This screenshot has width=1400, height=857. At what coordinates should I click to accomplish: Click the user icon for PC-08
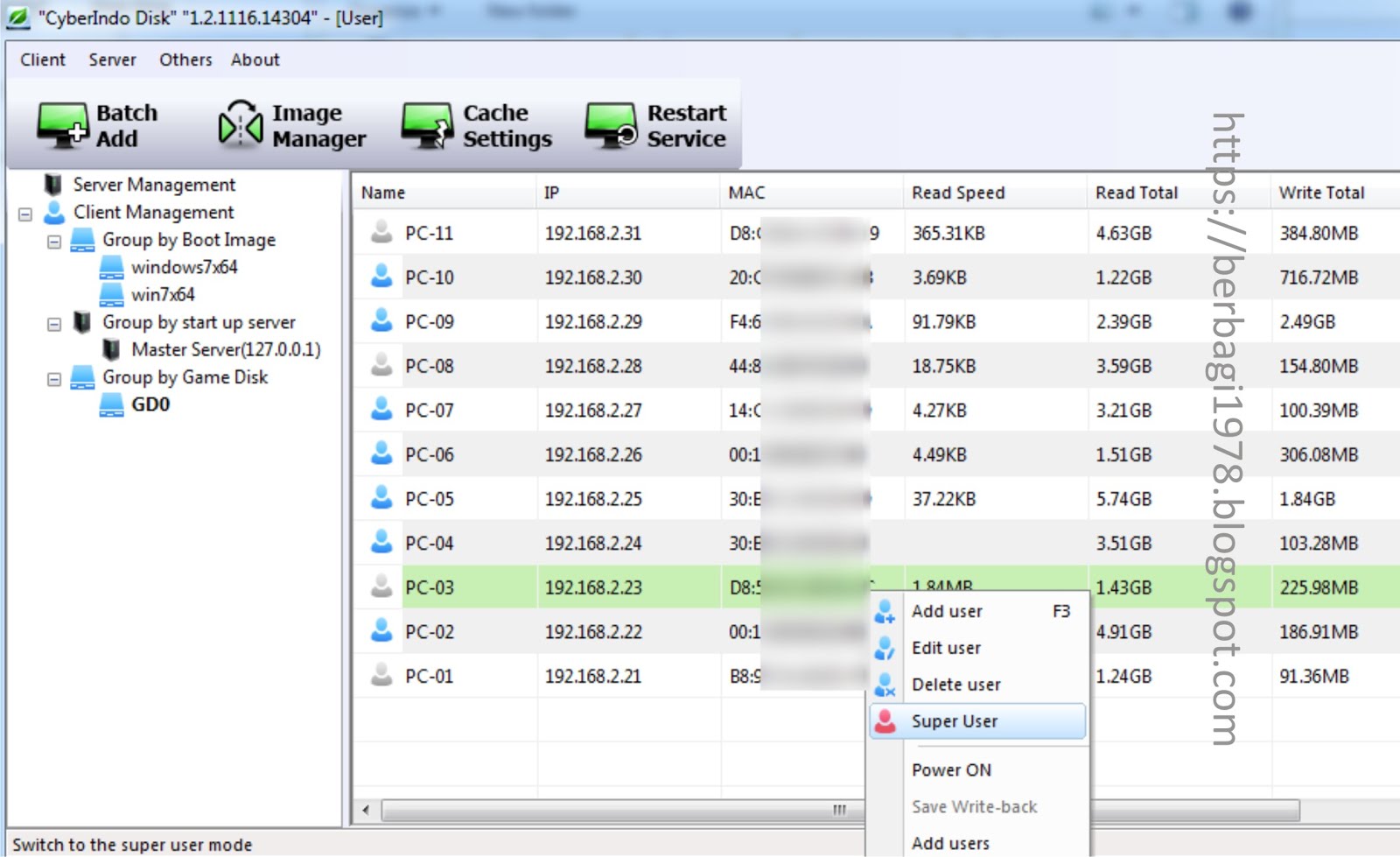click(x=381, y=365)
